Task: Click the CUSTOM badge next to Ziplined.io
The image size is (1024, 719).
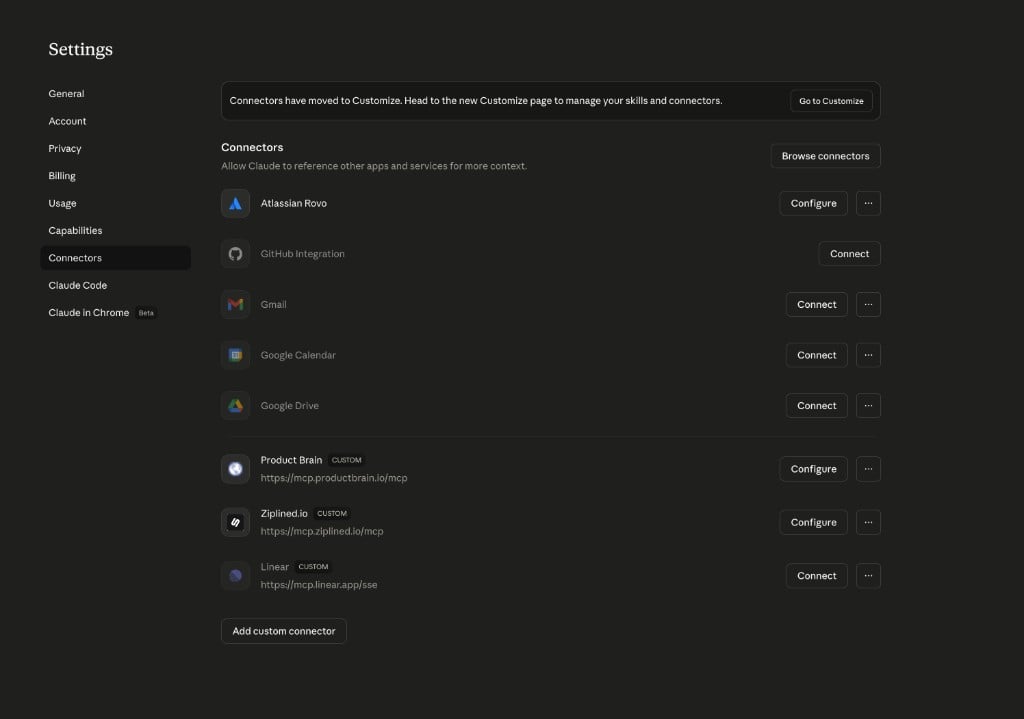Action: pyautogui.click(x=332, y=513)
